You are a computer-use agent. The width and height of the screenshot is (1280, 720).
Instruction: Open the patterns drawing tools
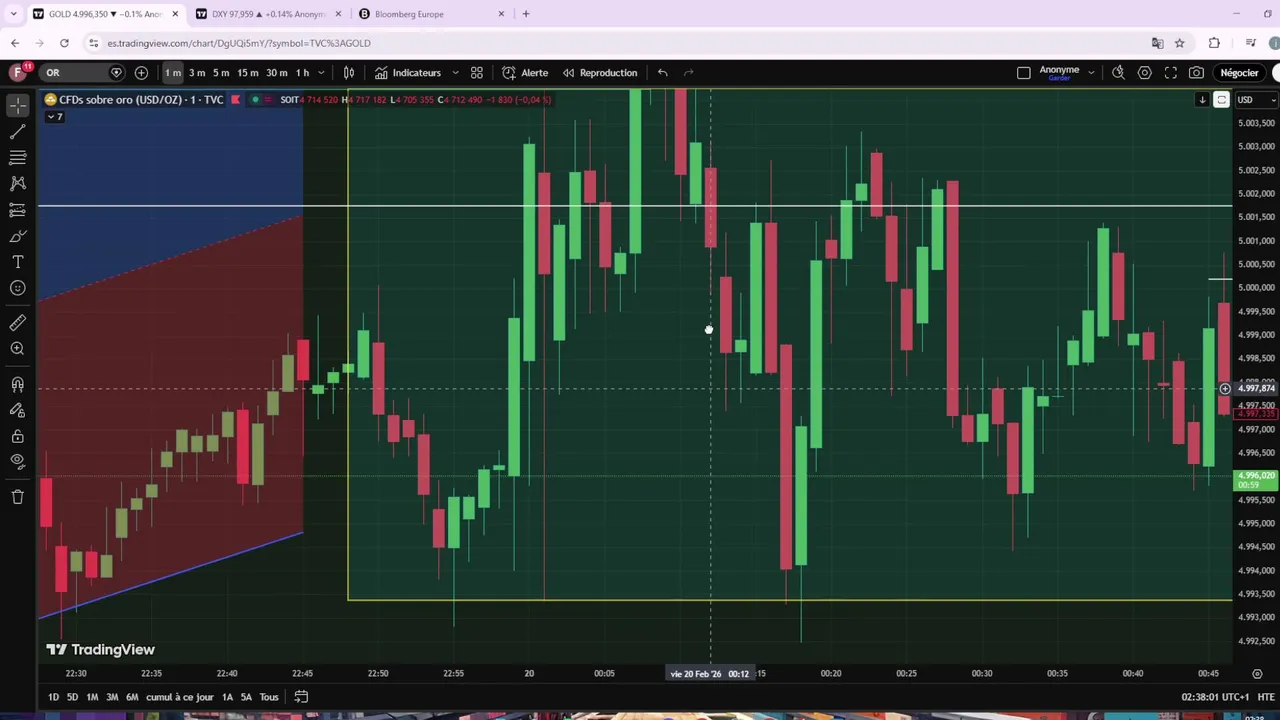point(17,183)
